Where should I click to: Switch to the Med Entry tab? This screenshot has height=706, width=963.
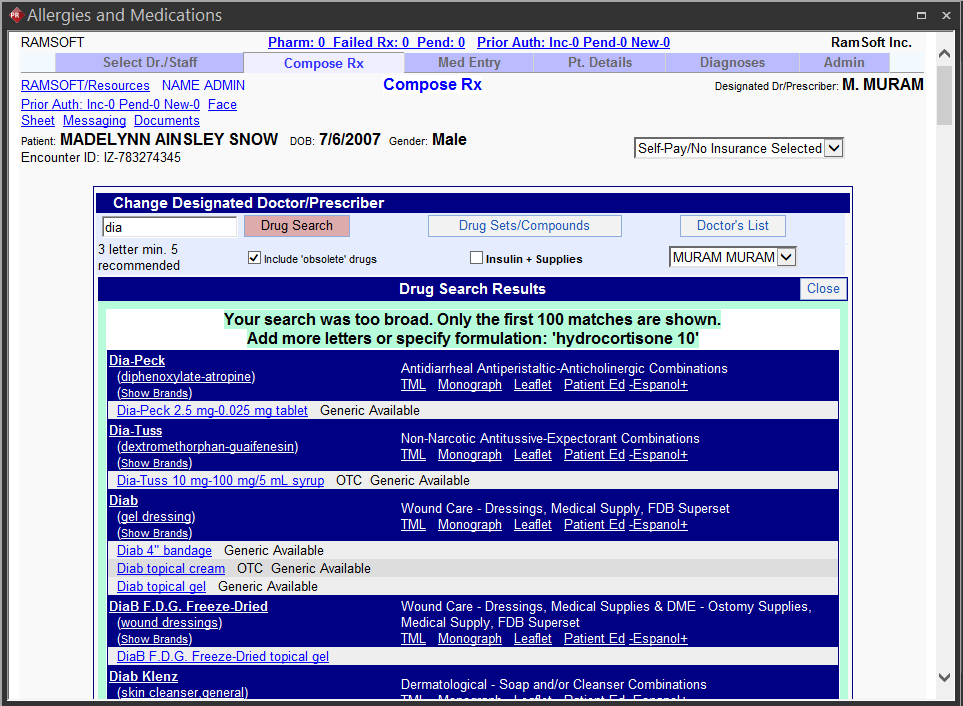(x=469, y=63)
